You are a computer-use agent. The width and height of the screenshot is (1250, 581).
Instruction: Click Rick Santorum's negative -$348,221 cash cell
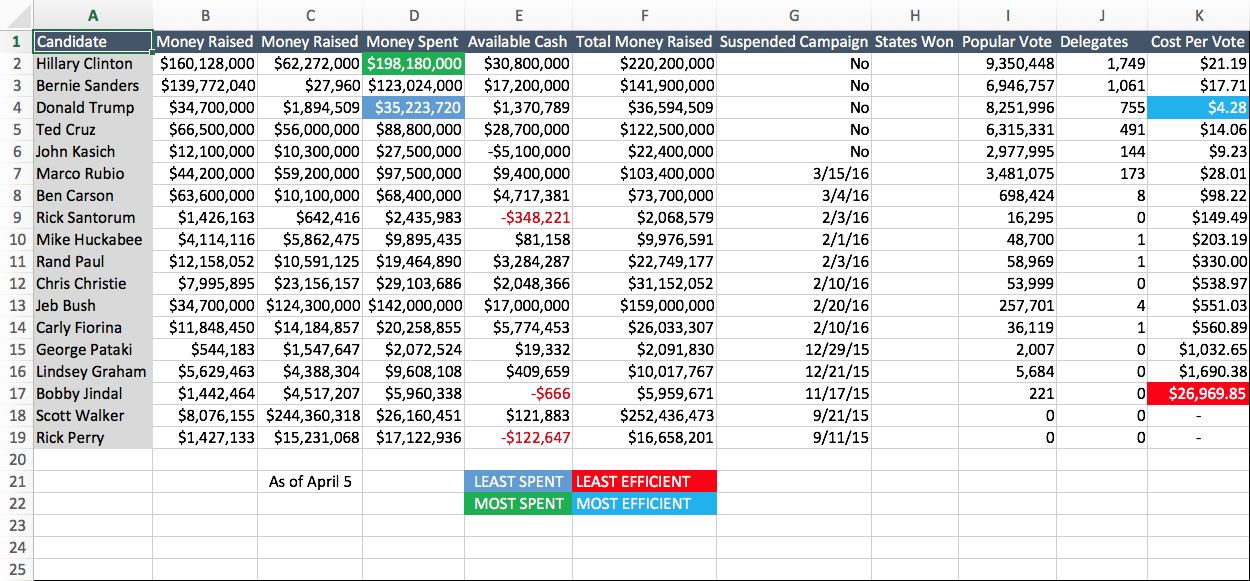517,217
